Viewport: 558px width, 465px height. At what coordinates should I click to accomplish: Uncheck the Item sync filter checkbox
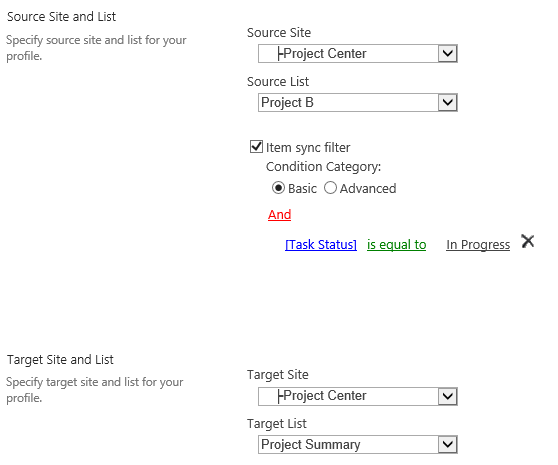(256, 147)
